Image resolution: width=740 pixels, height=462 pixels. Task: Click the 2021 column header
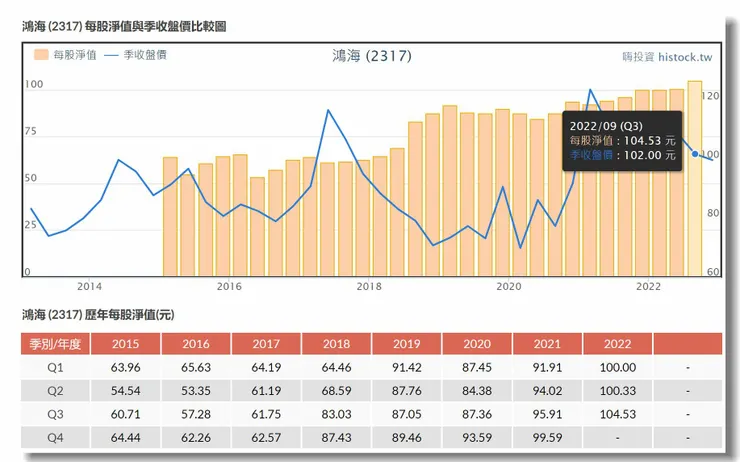click(x=547, y=344)
